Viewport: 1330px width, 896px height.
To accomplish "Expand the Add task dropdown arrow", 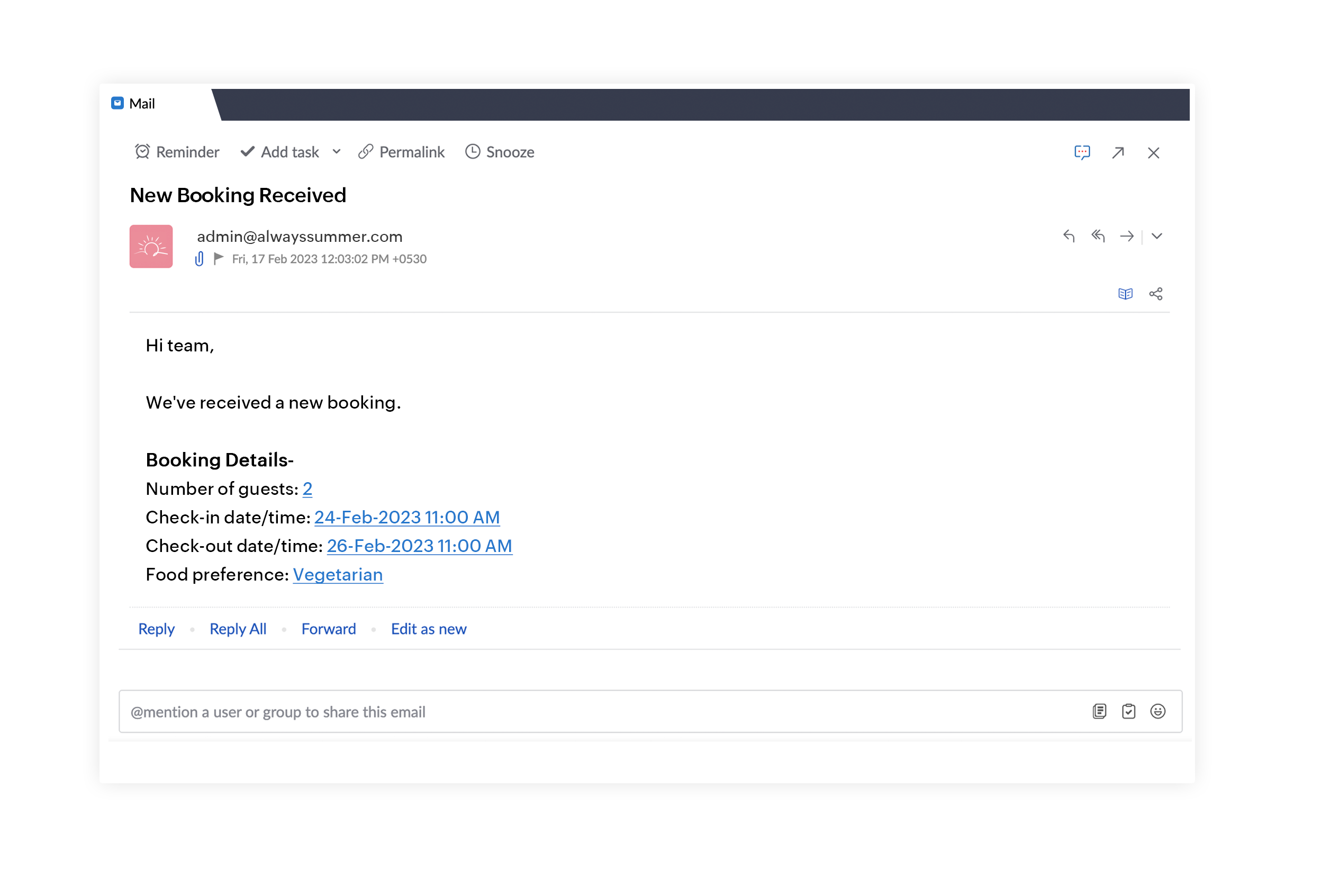I will tap(337, 152).
